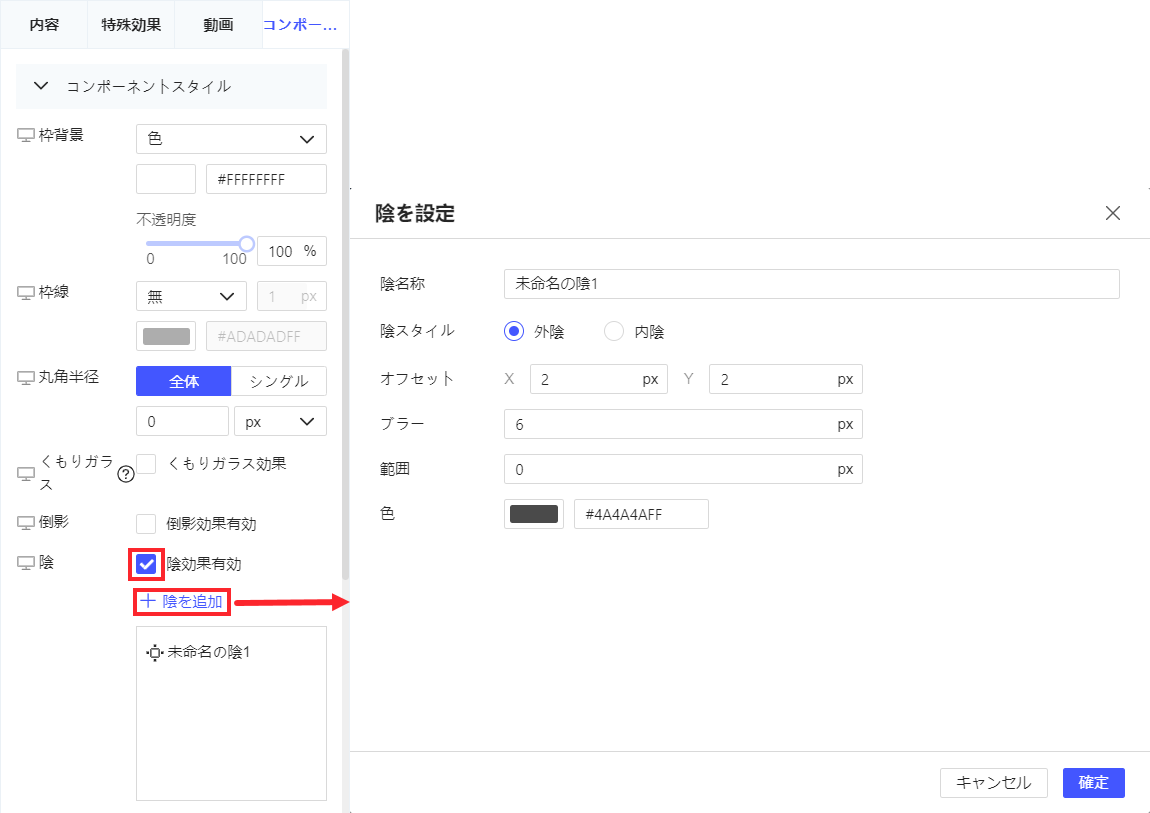Screen dimensions: 1150x813
Task: Click the くもりガラス help question icon
Action: point(126,474)
